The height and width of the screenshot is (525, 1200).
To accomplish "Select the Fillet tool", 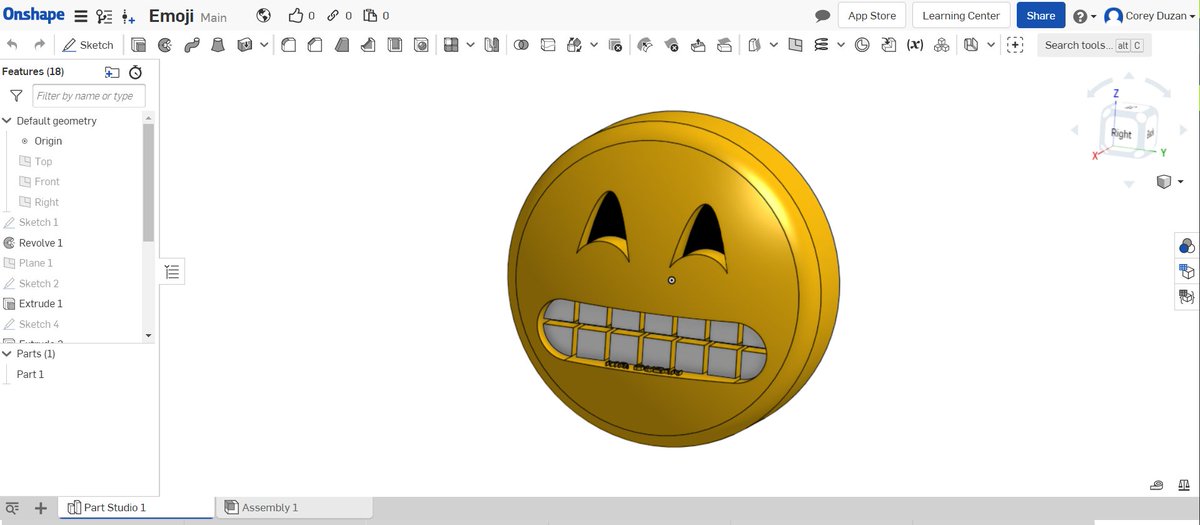I will tap(288, 45).
